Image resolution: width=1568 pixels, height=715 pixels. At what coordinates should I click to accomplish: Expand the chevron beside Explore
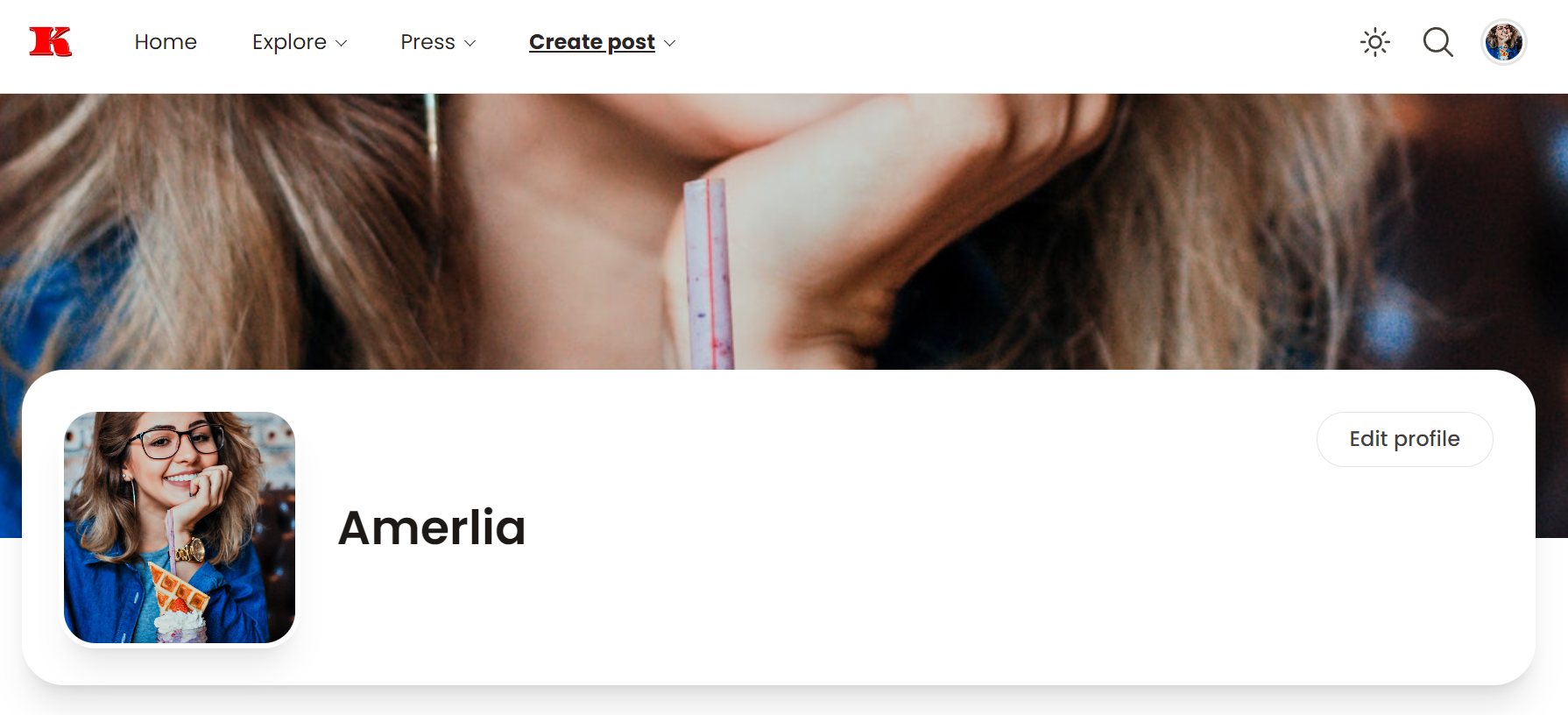pyautogui.click(x=342, y=43)
